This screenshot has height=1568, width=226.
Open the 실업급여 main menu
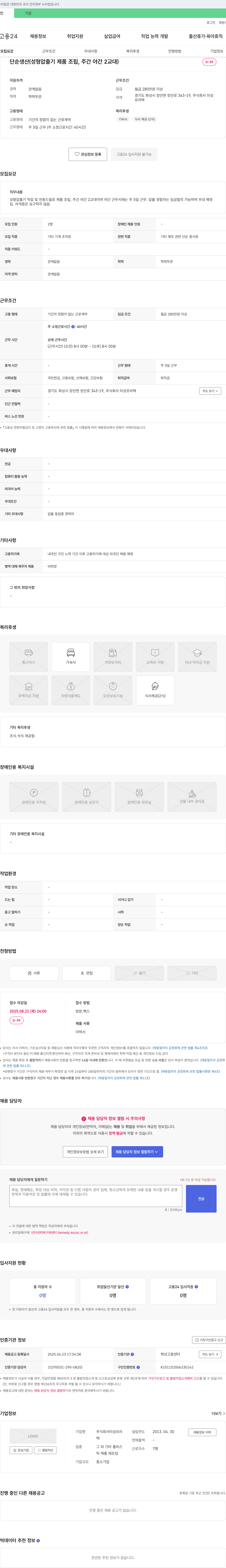click(x=112, y=37)
